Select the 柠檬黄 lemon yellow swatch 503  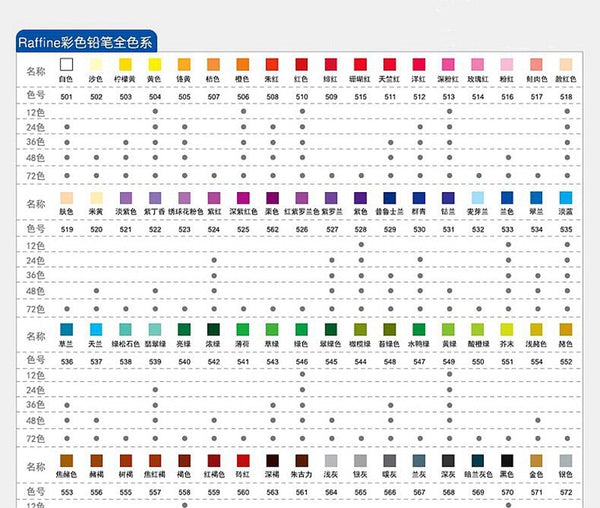tap(125, 63)
